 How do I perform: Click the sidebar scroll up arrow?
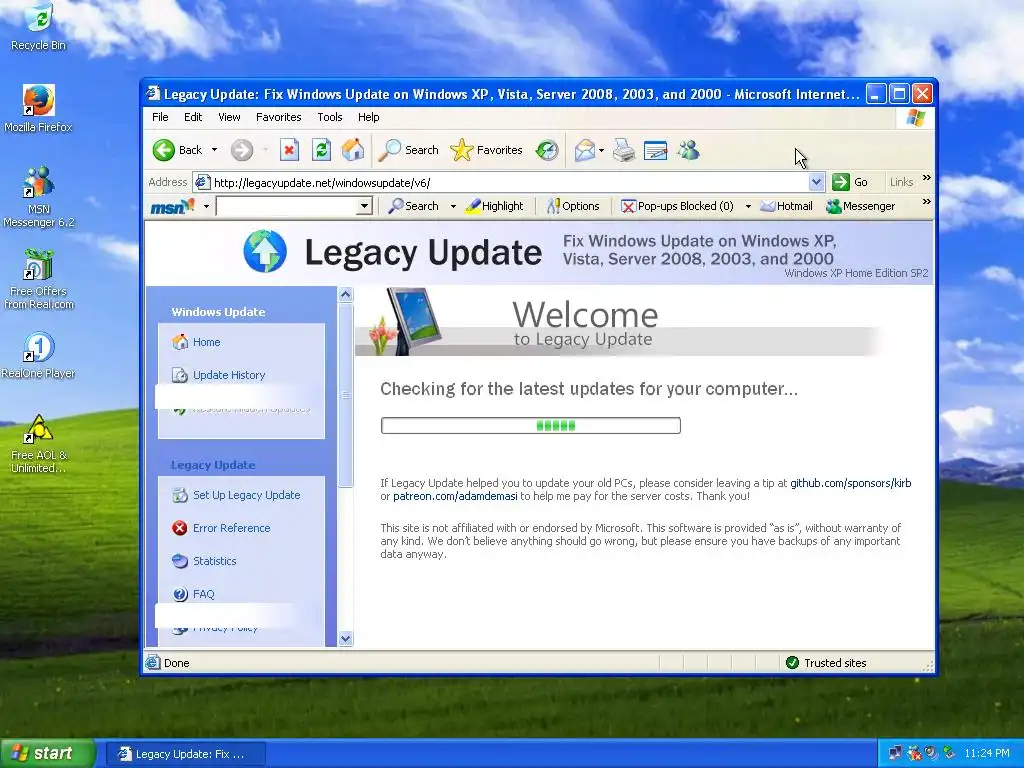[345, 295]
